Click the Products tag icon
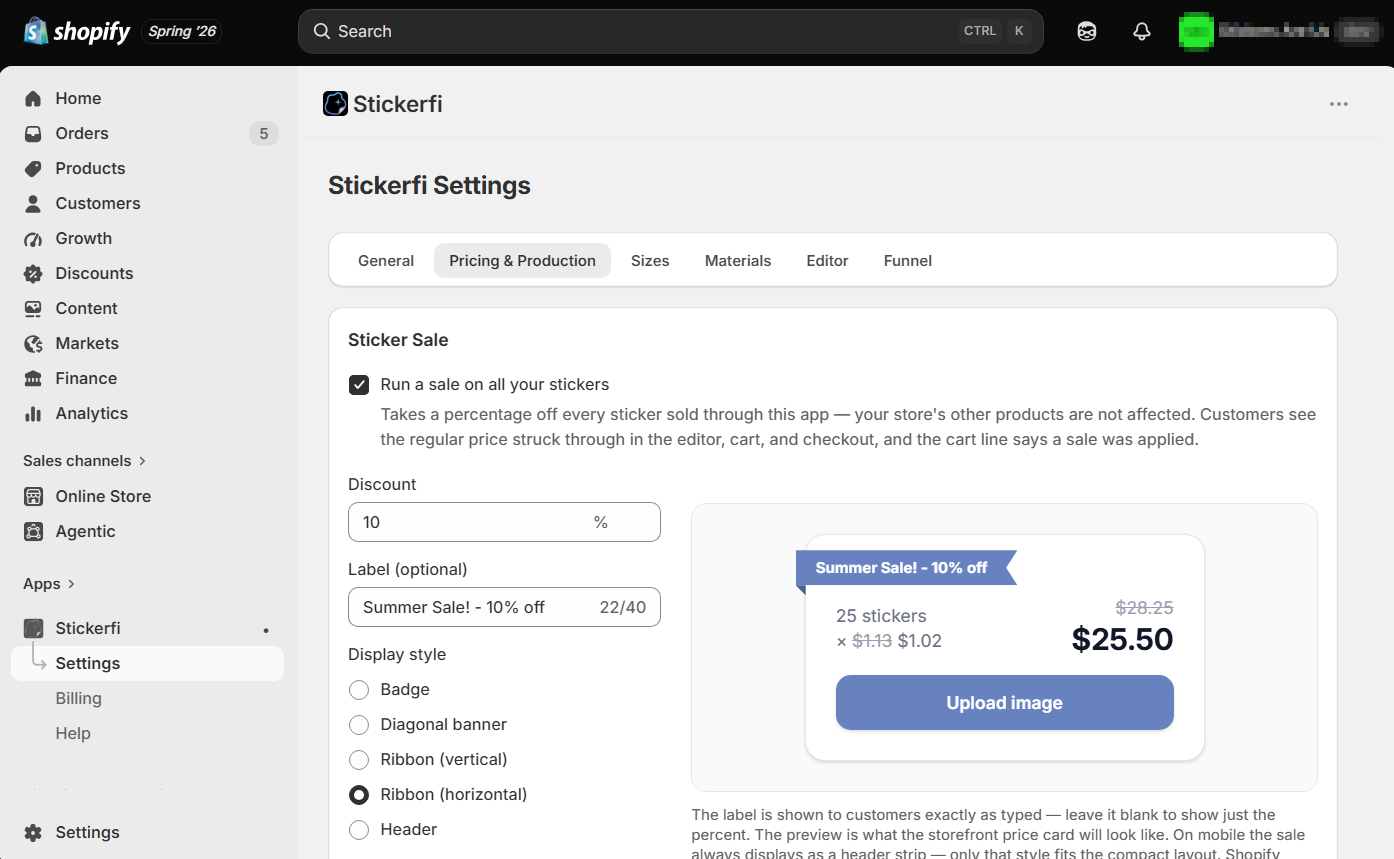 click(33, 168)
